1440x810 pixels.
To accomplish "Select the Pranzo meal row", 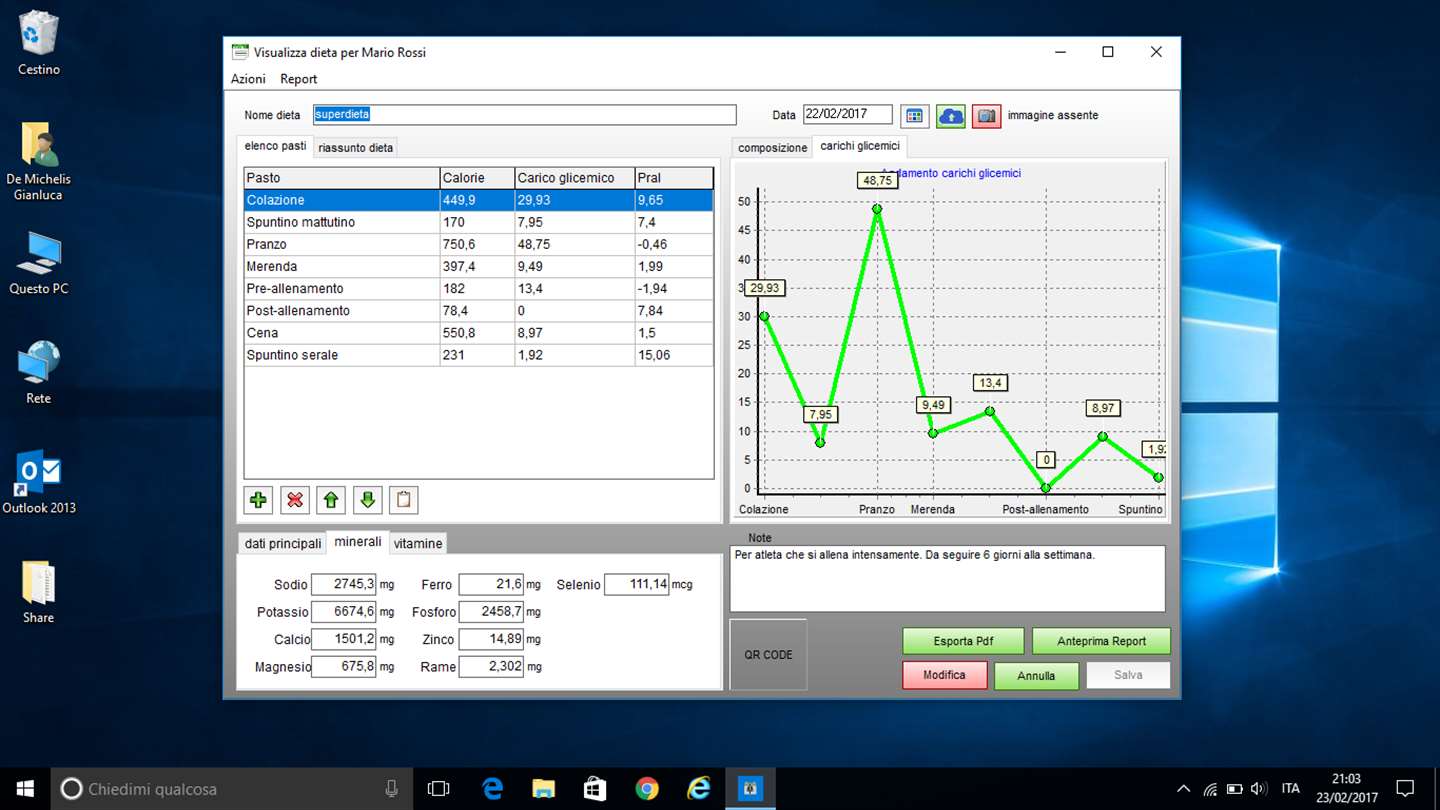I will pyautogui.click(x=479, y=244).
